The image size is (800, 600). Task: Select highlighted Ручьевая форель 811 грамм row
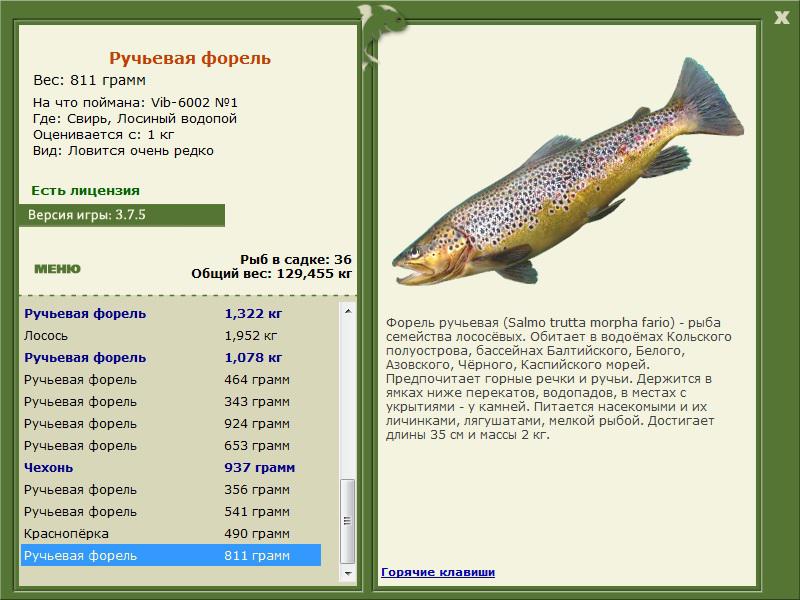tap(171, 555)
